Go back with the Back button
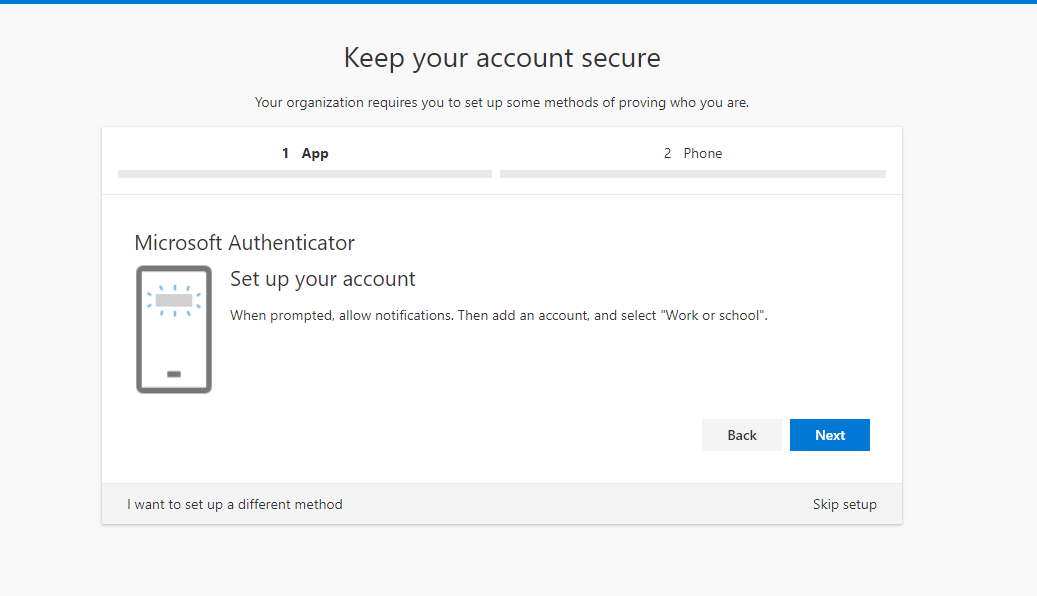This screenshot has height=596, width=1037. (741, 435)
